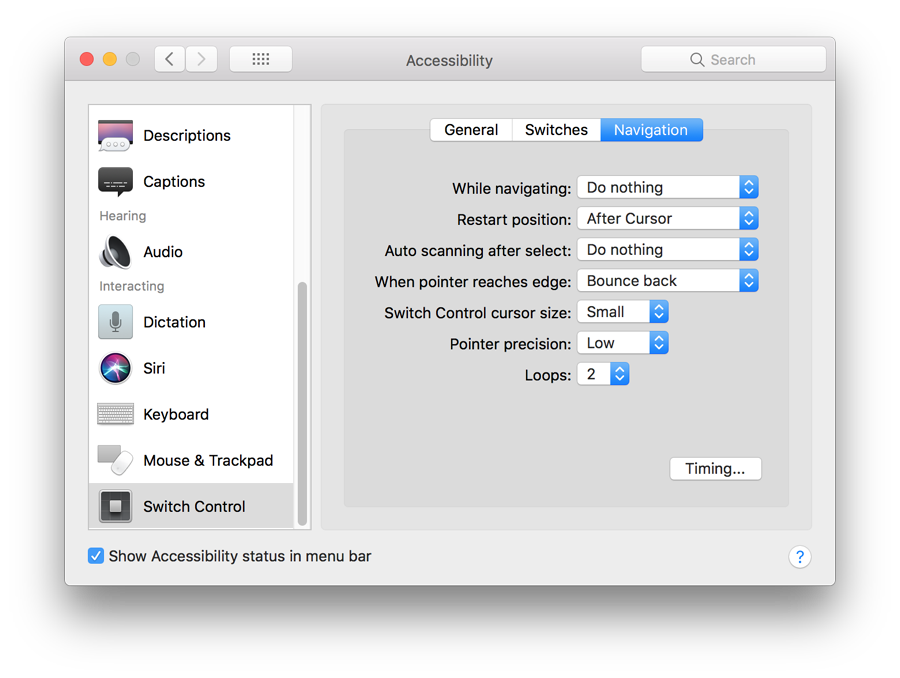Switch to the Switches tab
The width and height of the screenshot is (900, 678).
(556, 130)
